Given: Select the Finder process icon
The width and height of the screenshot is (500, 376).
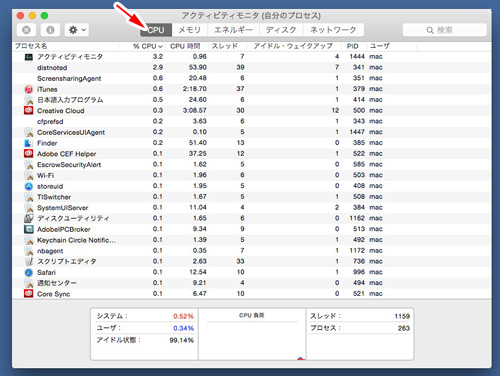Looking at the screenshot, I should coord(29,143).
